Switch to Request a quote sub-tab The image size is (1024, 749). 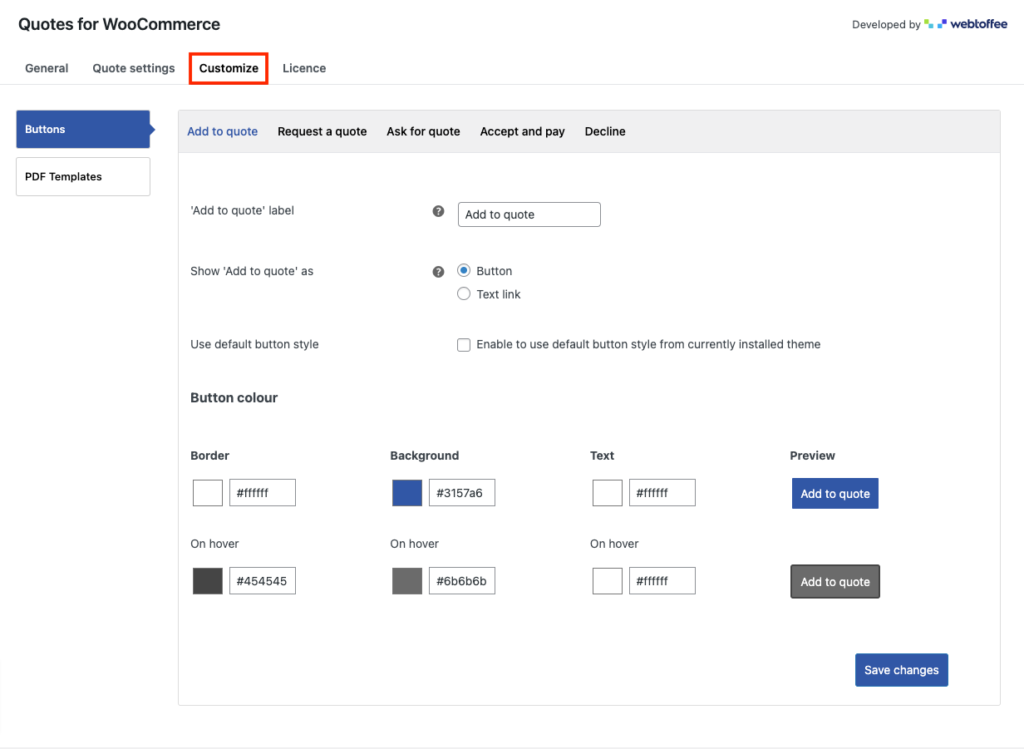[x=322, y=132]
